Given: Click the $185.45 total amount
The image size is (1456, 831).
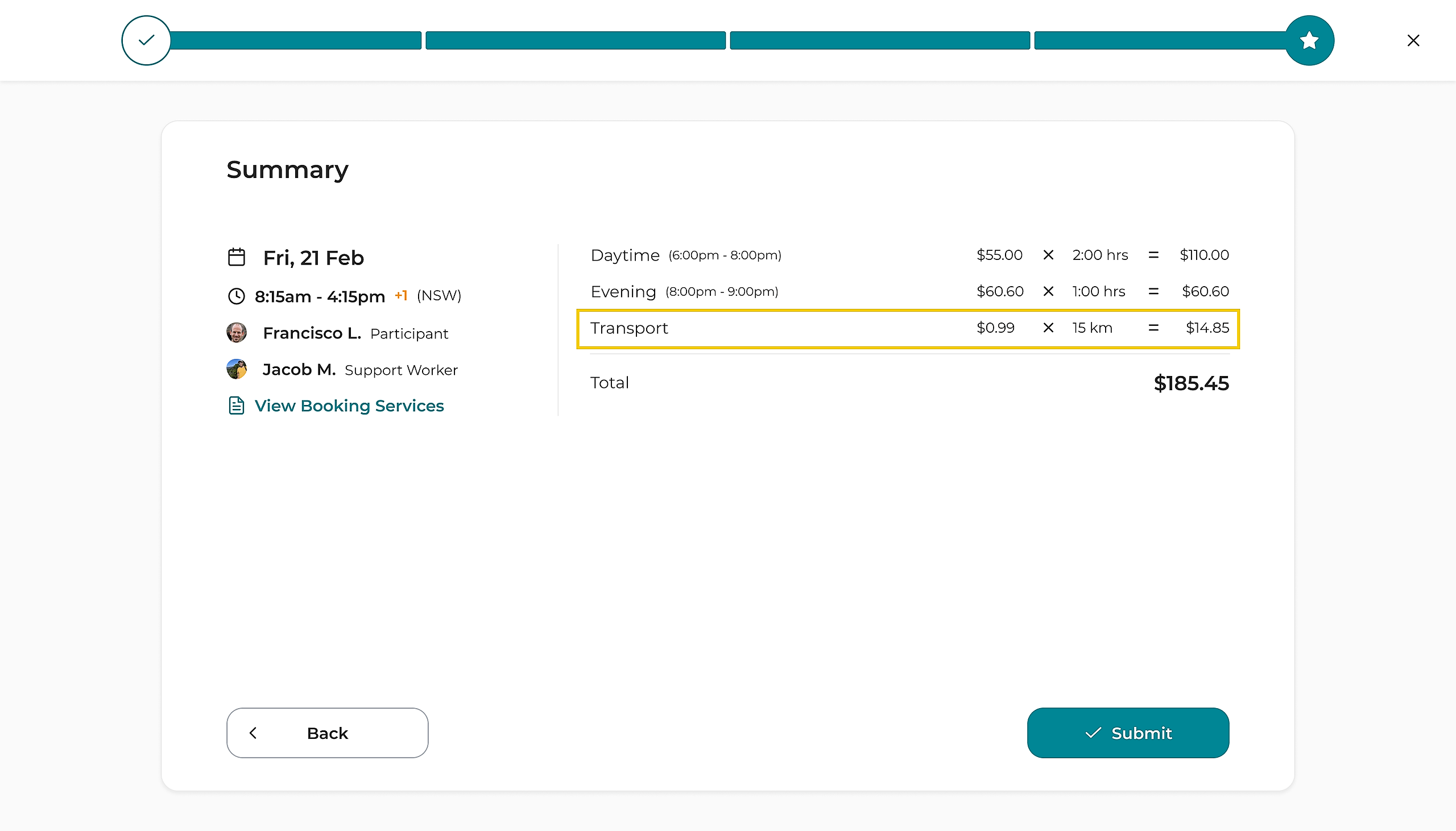Looking at the screenshot, I should point(1191,383).
